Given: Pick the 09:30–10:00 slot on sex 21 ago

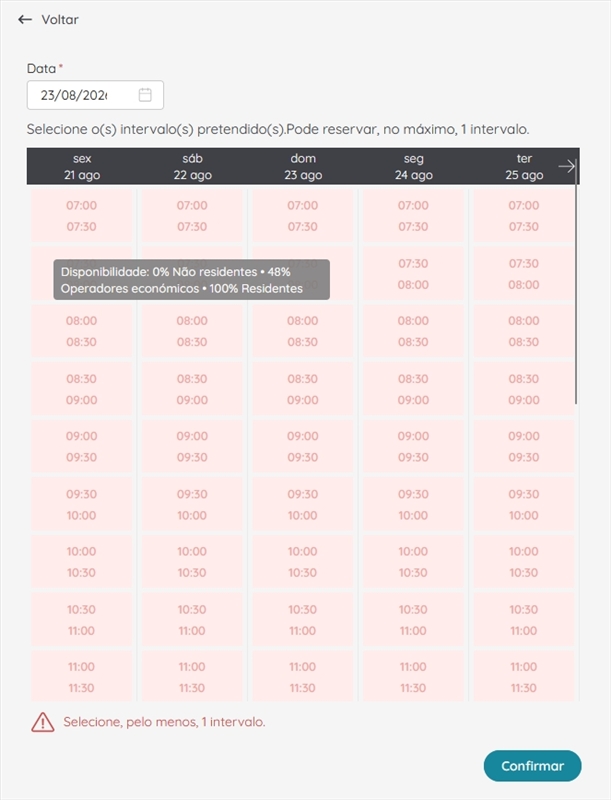Looking at the screenshot, I should [82, 505].
